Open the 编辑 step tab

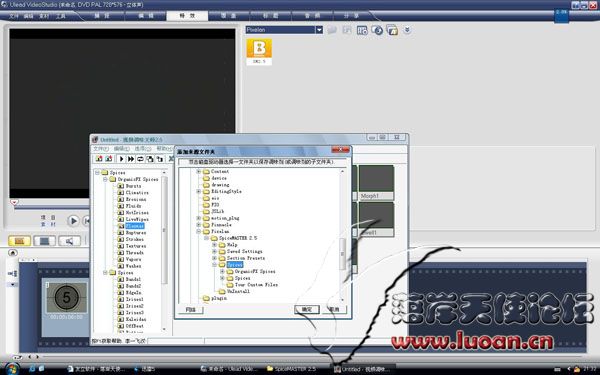tap(145, 16)
